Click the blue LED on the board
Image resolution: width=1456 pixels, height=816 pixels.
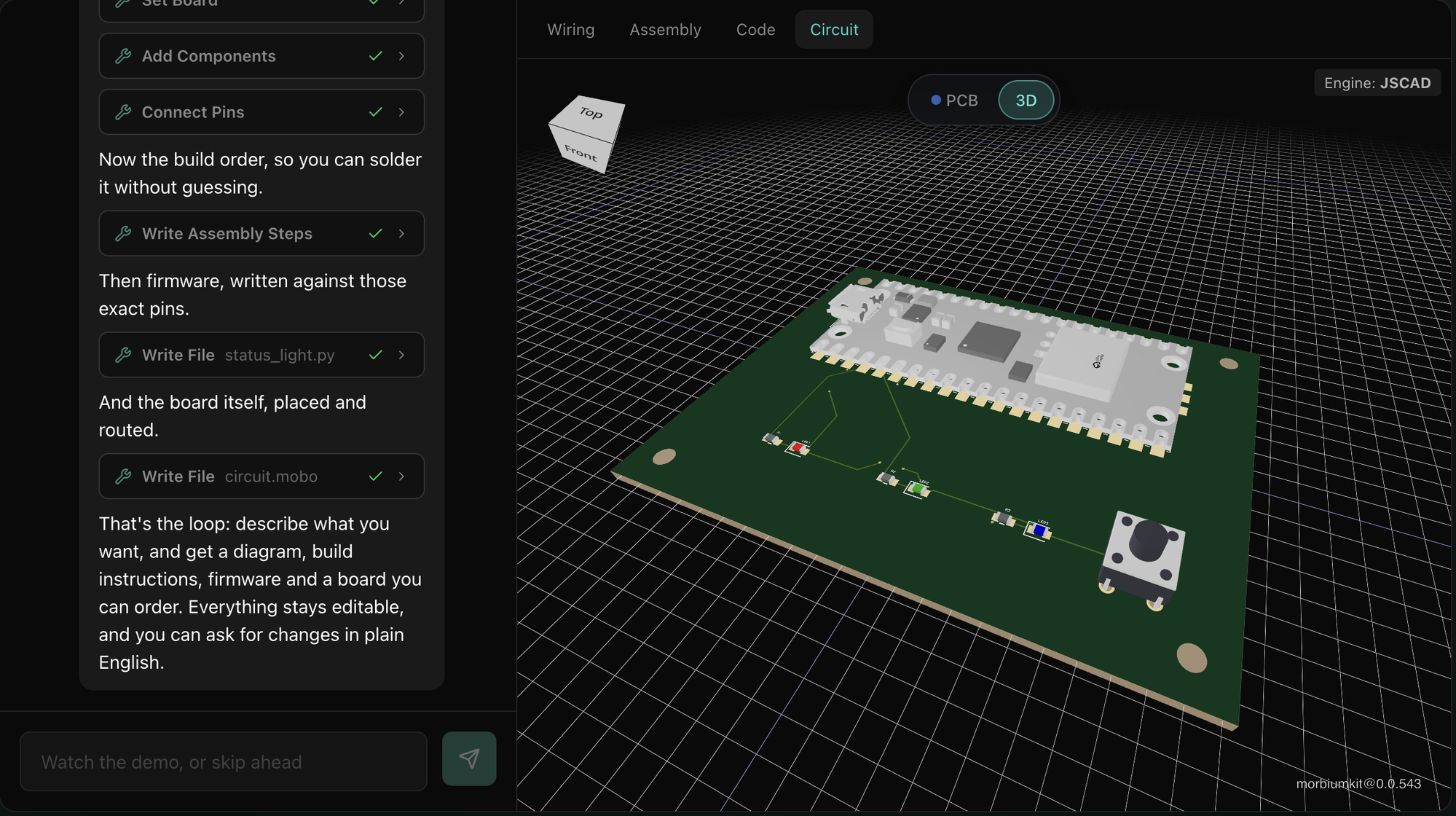point(1038,530)
